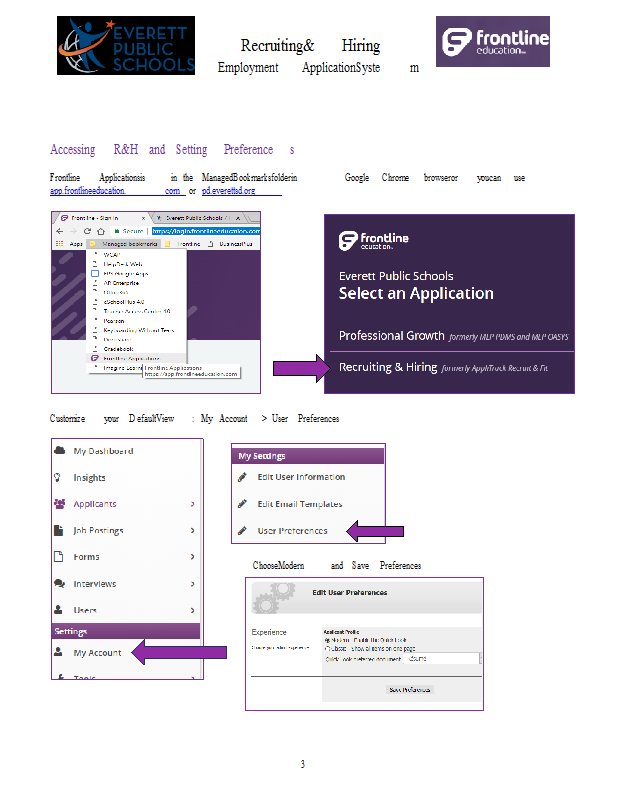
Task: Click the My Dashboard cloud icon
Action: [x=60, y=450]
